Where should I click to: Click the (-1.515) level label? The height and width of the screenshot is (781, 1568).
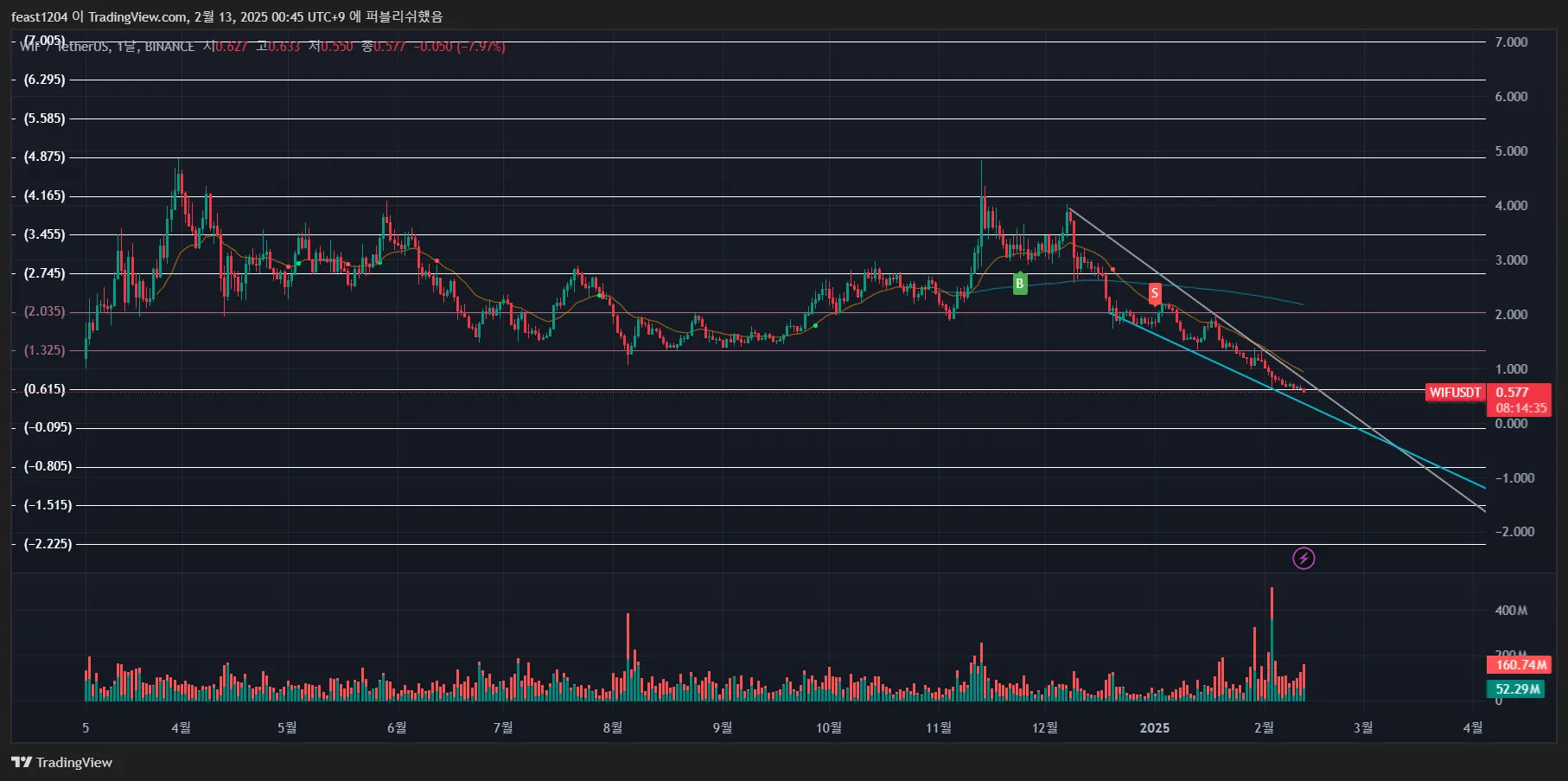click(x=48, y=505)
